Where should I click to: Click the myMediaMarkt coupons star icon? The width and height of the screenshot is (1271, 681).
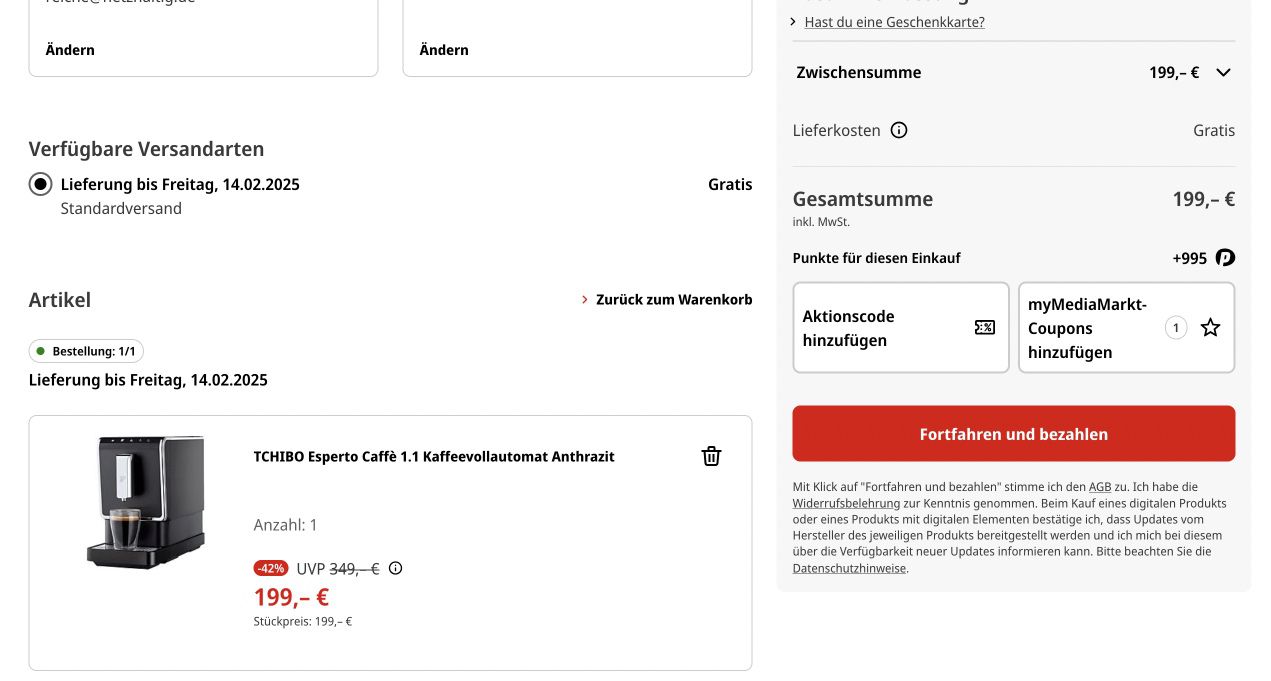(1210, 327)
